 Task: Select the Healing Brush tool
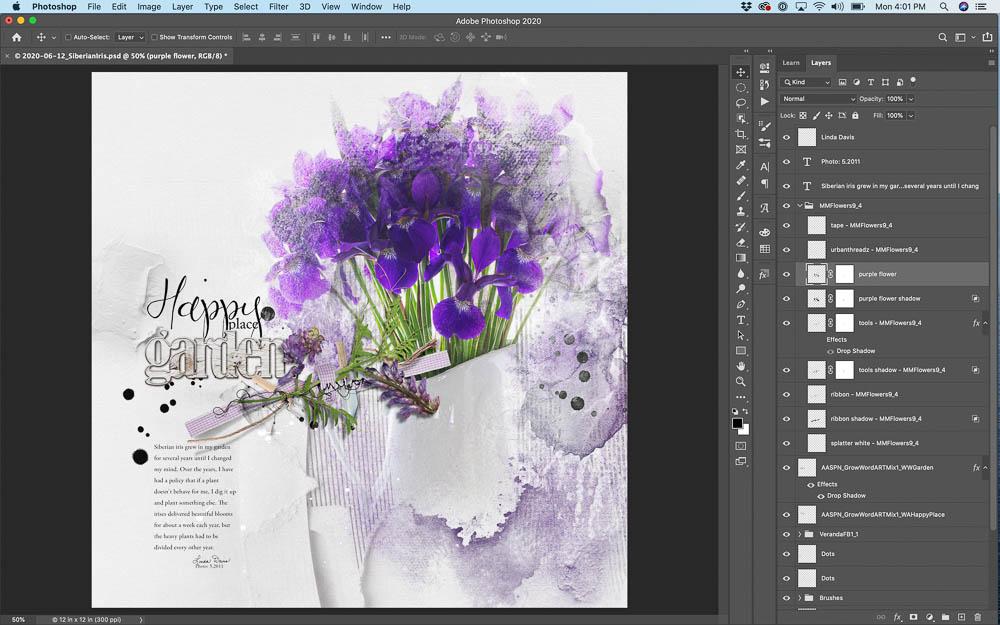[740, 180]
